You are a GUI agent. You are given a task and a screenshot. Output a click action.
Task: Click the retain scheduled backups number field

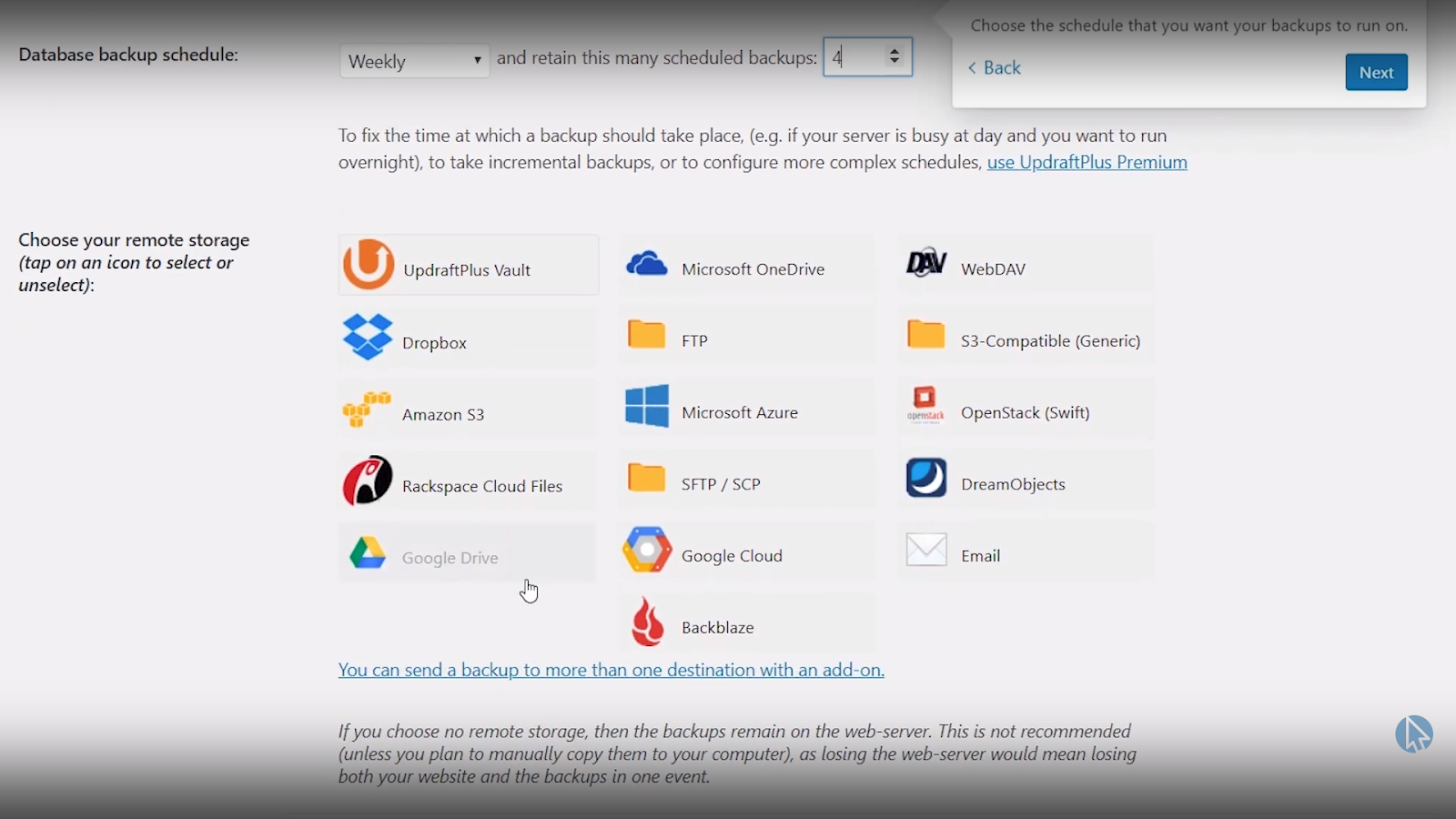point(867,57)
